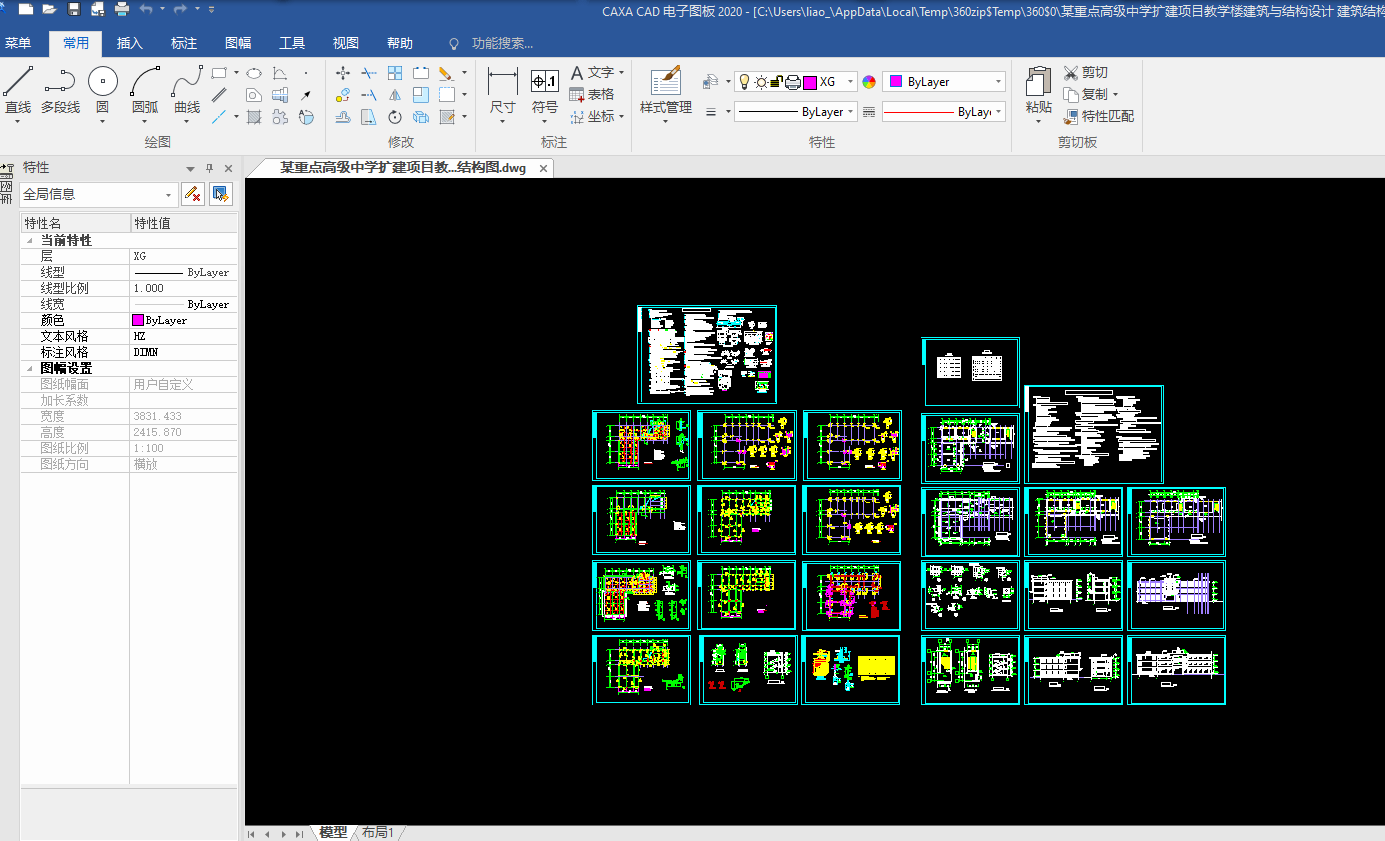Select the hatch fill tool

[x=254, y=117]
